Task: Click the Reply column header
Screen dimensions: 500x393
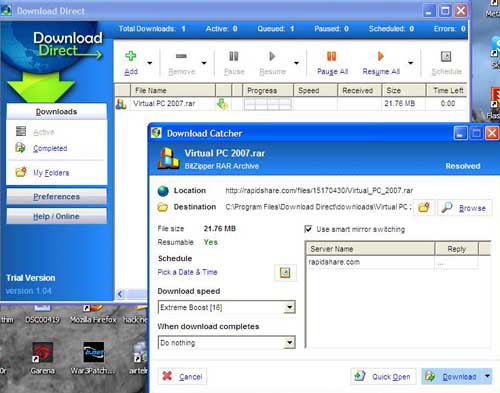Action: point(456,249)
